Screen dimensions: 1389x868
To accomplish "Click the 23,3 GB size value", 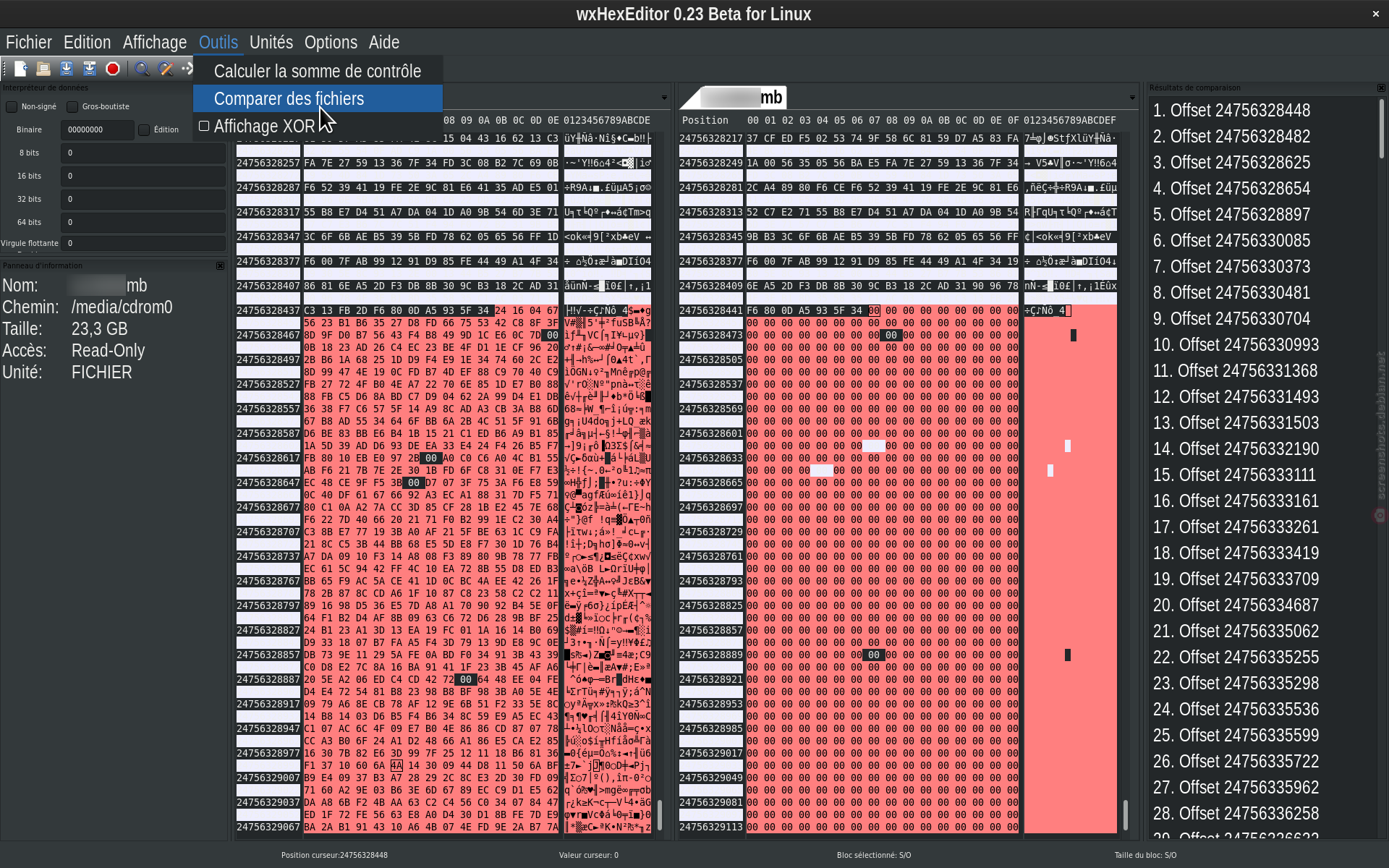I will (99, 328).
